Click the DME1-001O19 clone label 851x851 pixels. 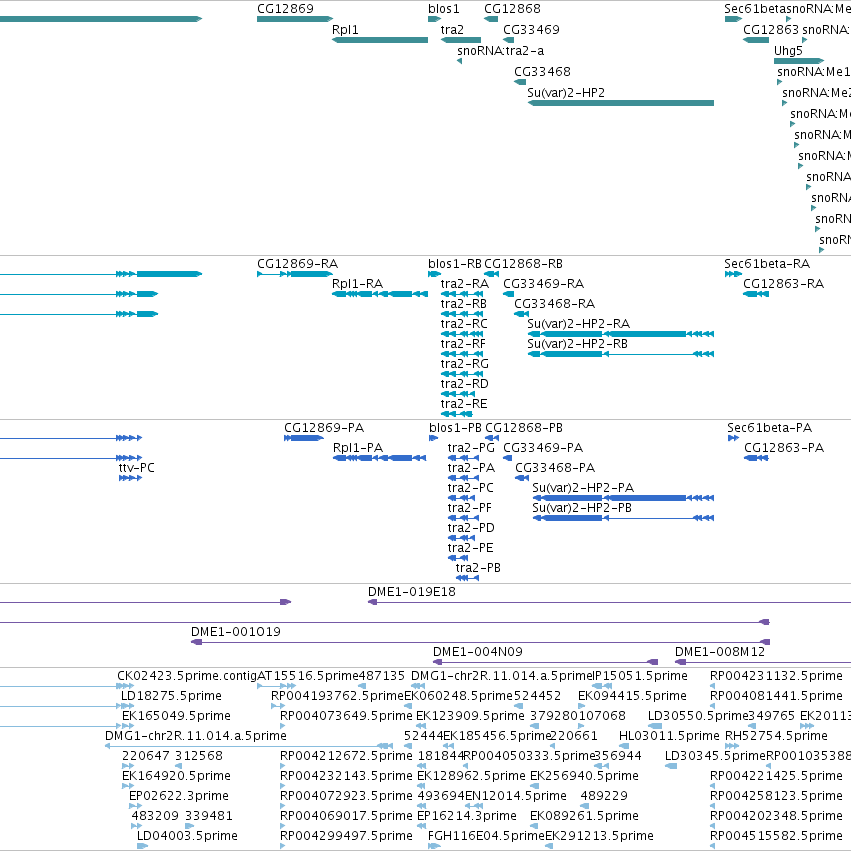tap(236, 632)
